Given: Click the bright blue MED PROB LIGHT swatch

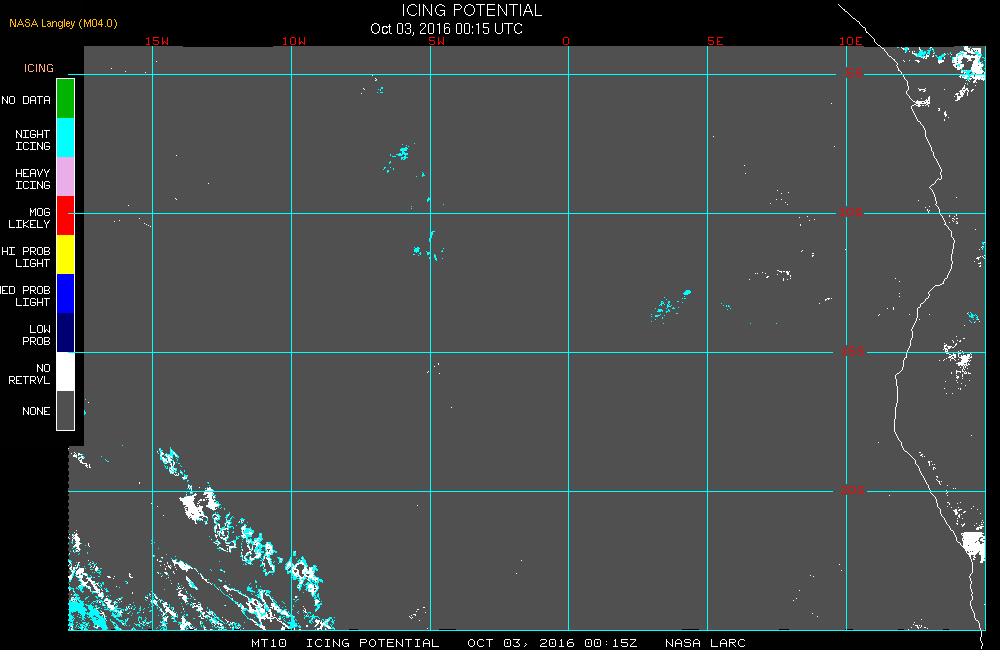Looking at the screenshot, I should point(66,293).
